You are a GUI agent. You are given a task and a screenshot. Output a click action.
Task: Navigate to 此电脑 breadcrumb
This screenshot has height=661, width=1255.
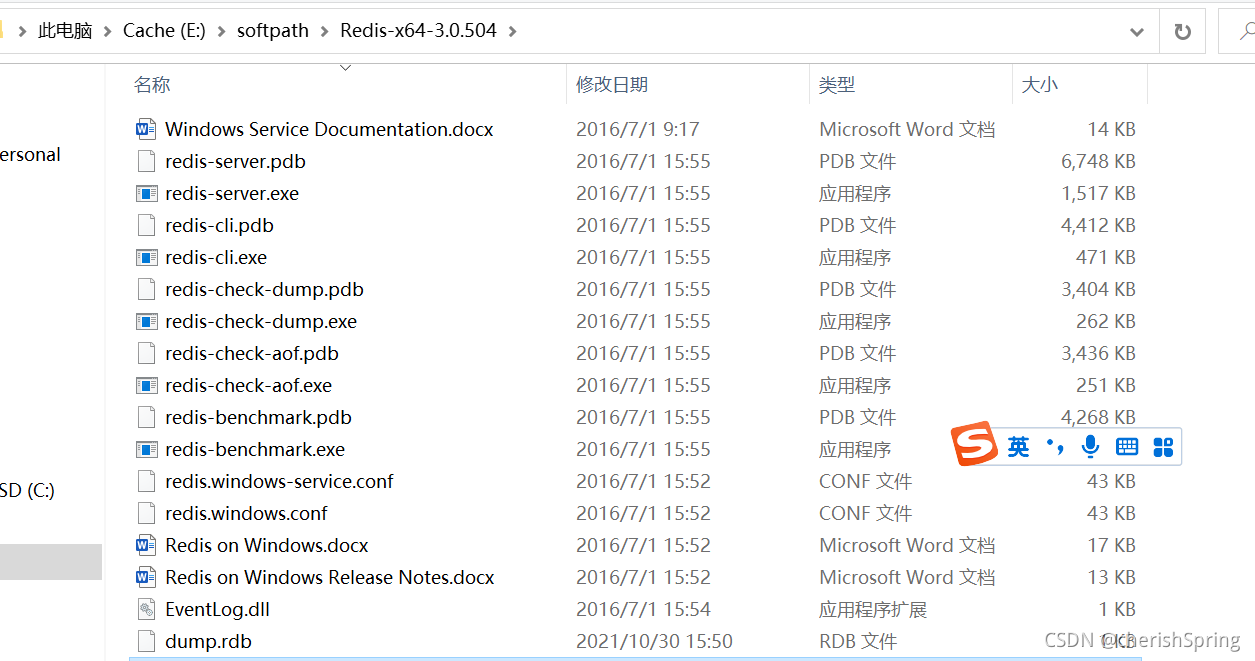click(x=65, y=31)
